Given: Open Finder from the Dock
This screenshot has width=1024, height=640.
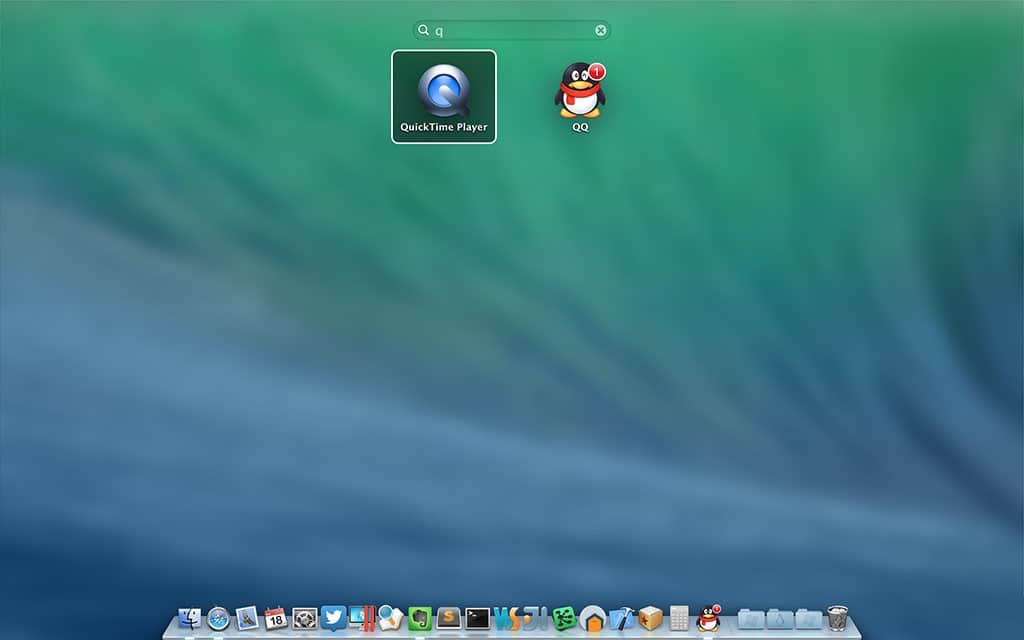Looking at the screenshot, I should 189,618.
